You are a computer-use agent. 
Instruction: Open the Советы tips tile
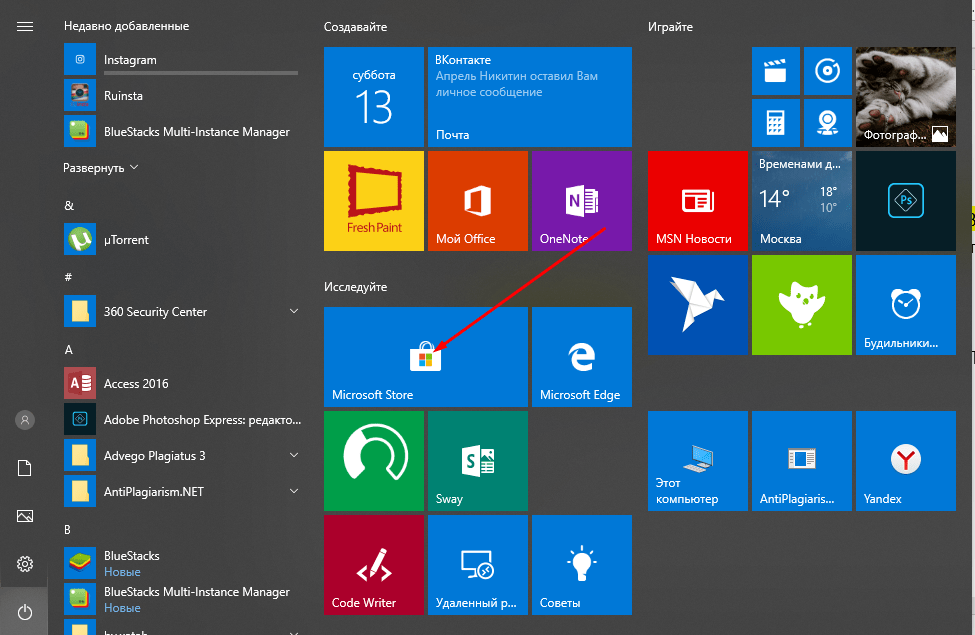click(x=581, y=565)
